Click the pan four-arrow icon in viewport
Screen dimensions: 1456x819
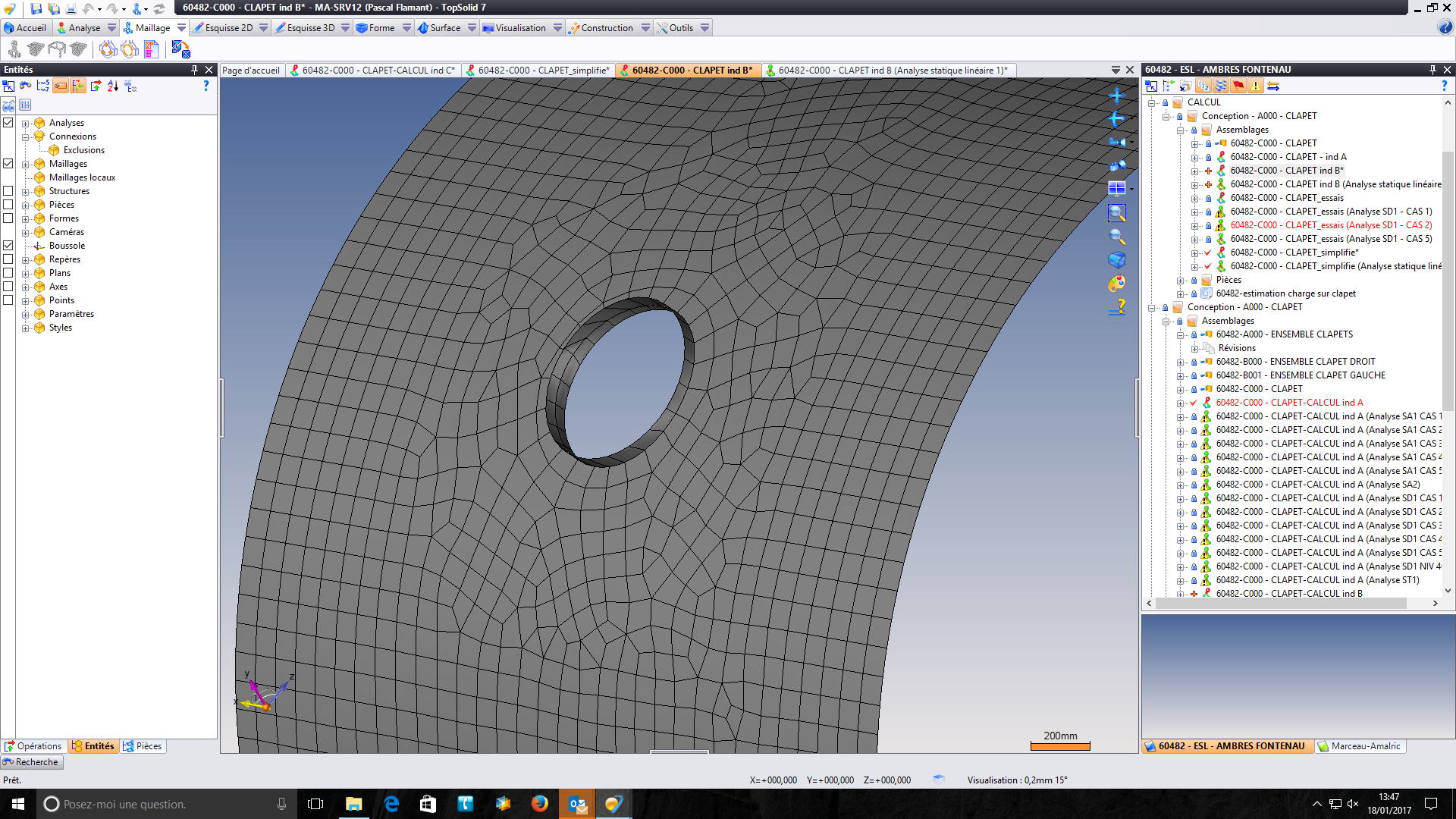click(x=1116, y=96)
